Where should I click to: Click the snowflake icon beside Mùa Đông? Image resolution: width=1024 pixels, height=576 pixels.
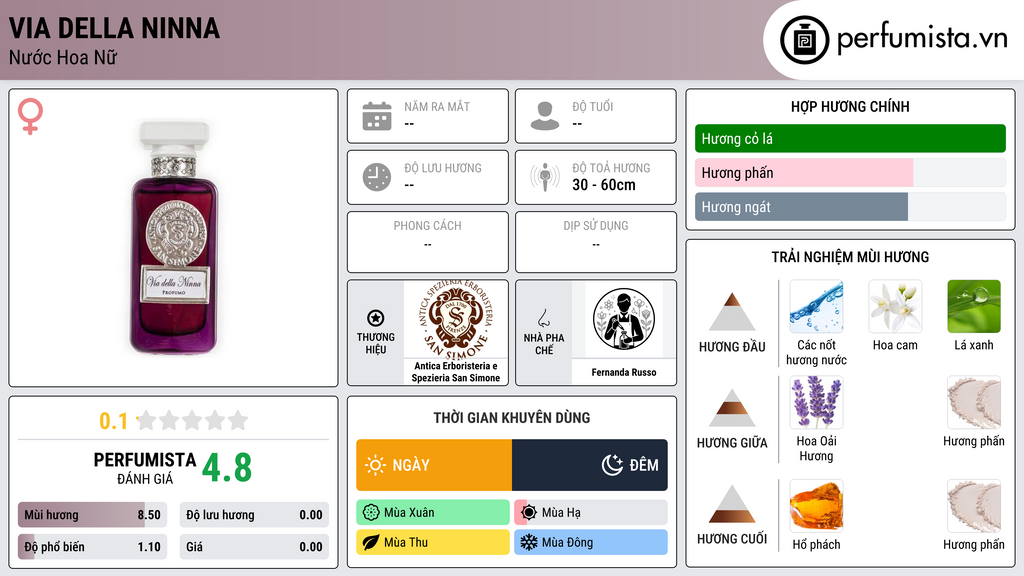(x=529, y=542)
